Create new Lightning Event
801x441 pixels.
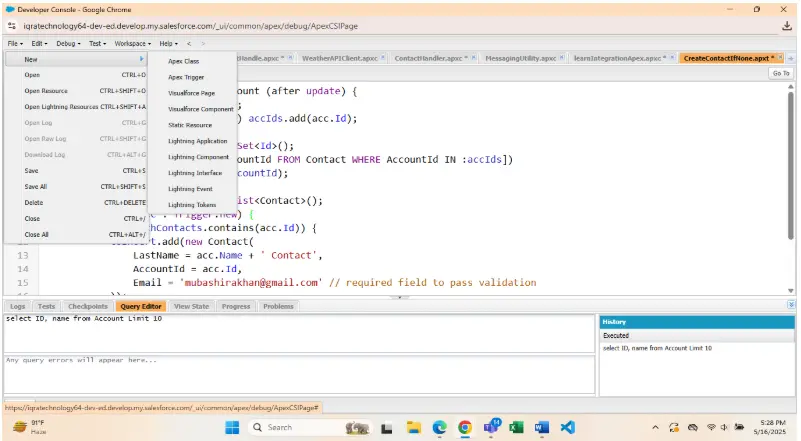coord(193,189)
